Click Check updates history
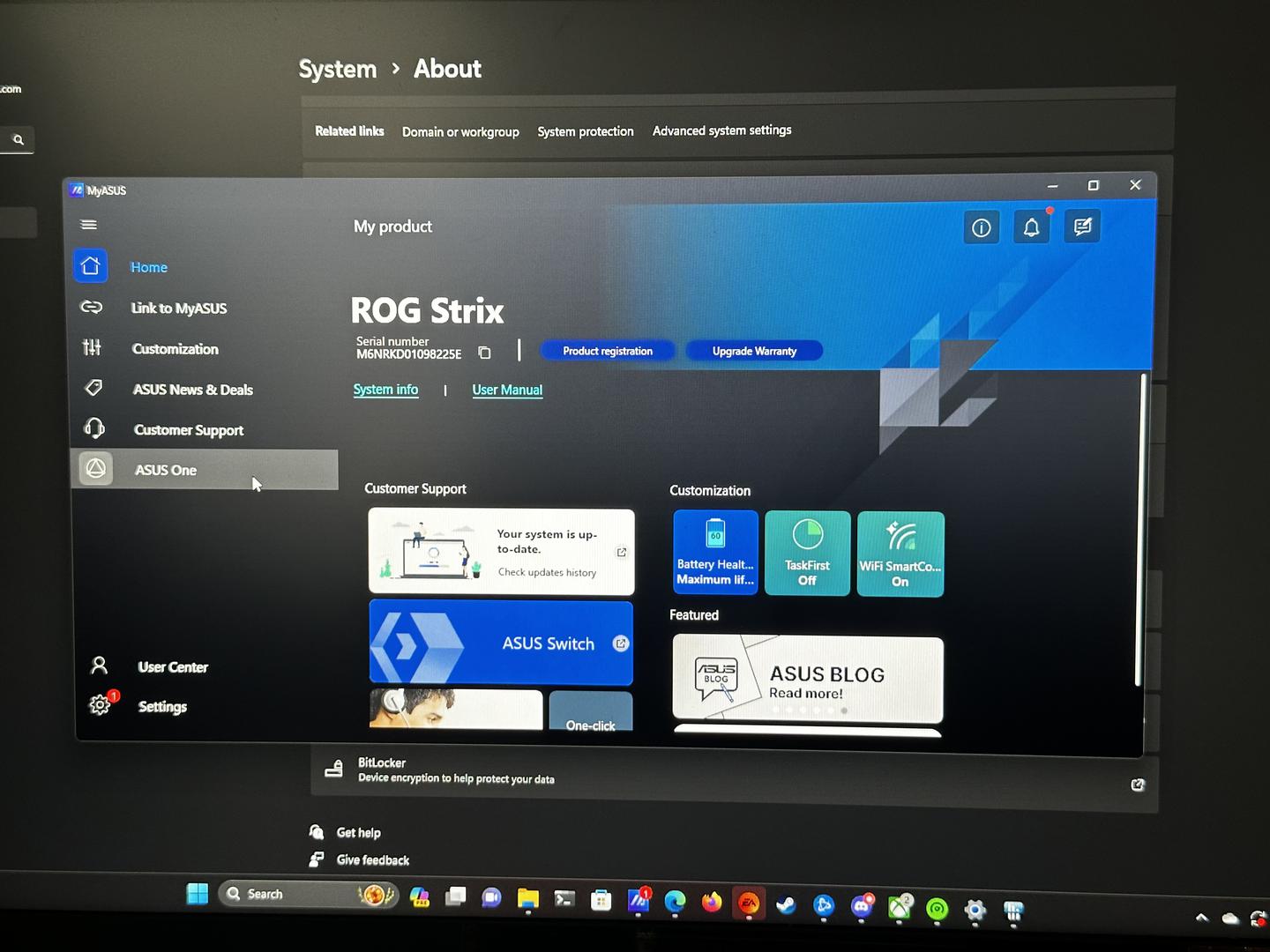This screenshot has height=952, width=1270. pos(547,572)
